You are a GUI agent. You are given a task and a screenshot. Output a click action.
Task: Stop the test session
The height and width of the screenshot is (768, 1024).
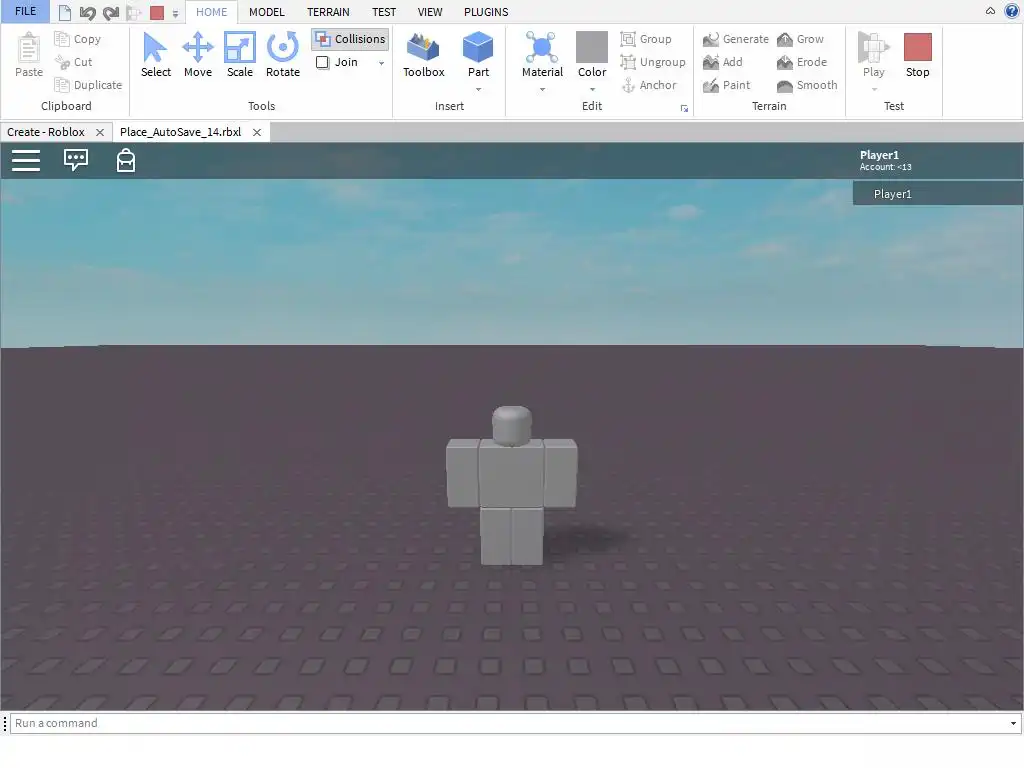pyautogui.click(x=917, y=56)
